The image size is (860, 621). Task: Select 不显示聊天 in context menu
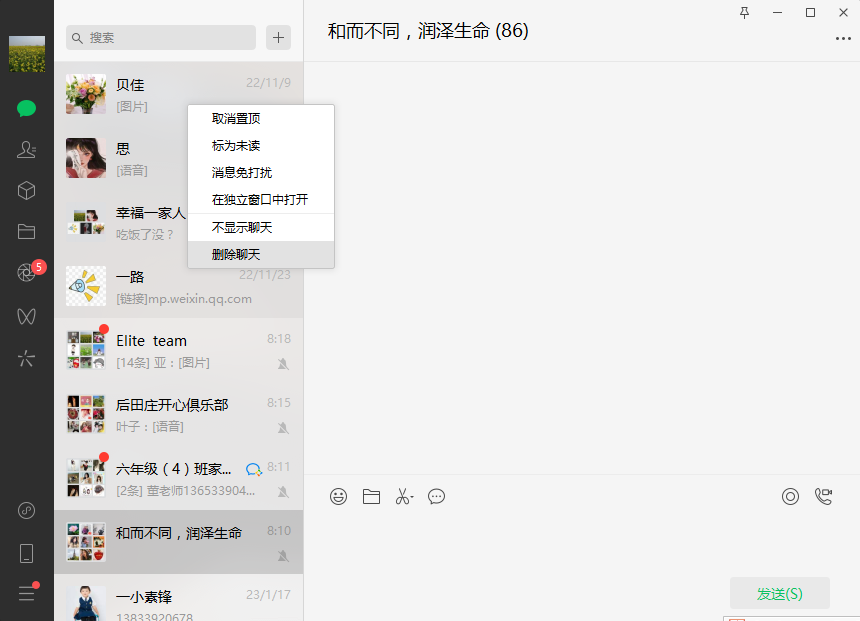tap(261, 227)
